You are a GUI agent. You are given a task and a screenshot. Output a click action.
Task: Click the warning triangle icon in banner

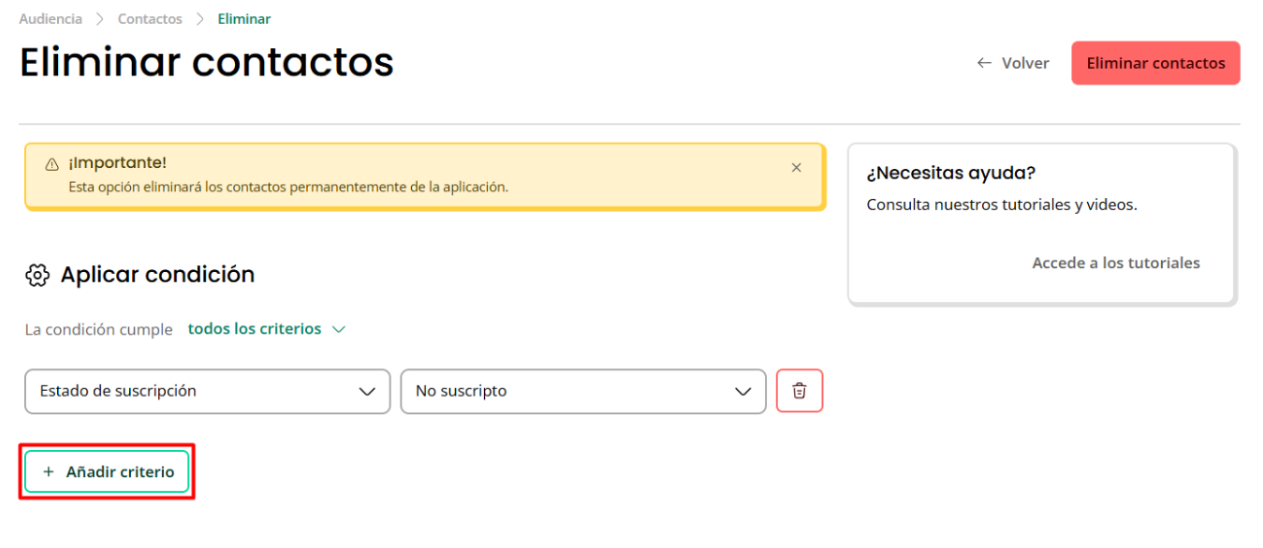click(52, 164)
